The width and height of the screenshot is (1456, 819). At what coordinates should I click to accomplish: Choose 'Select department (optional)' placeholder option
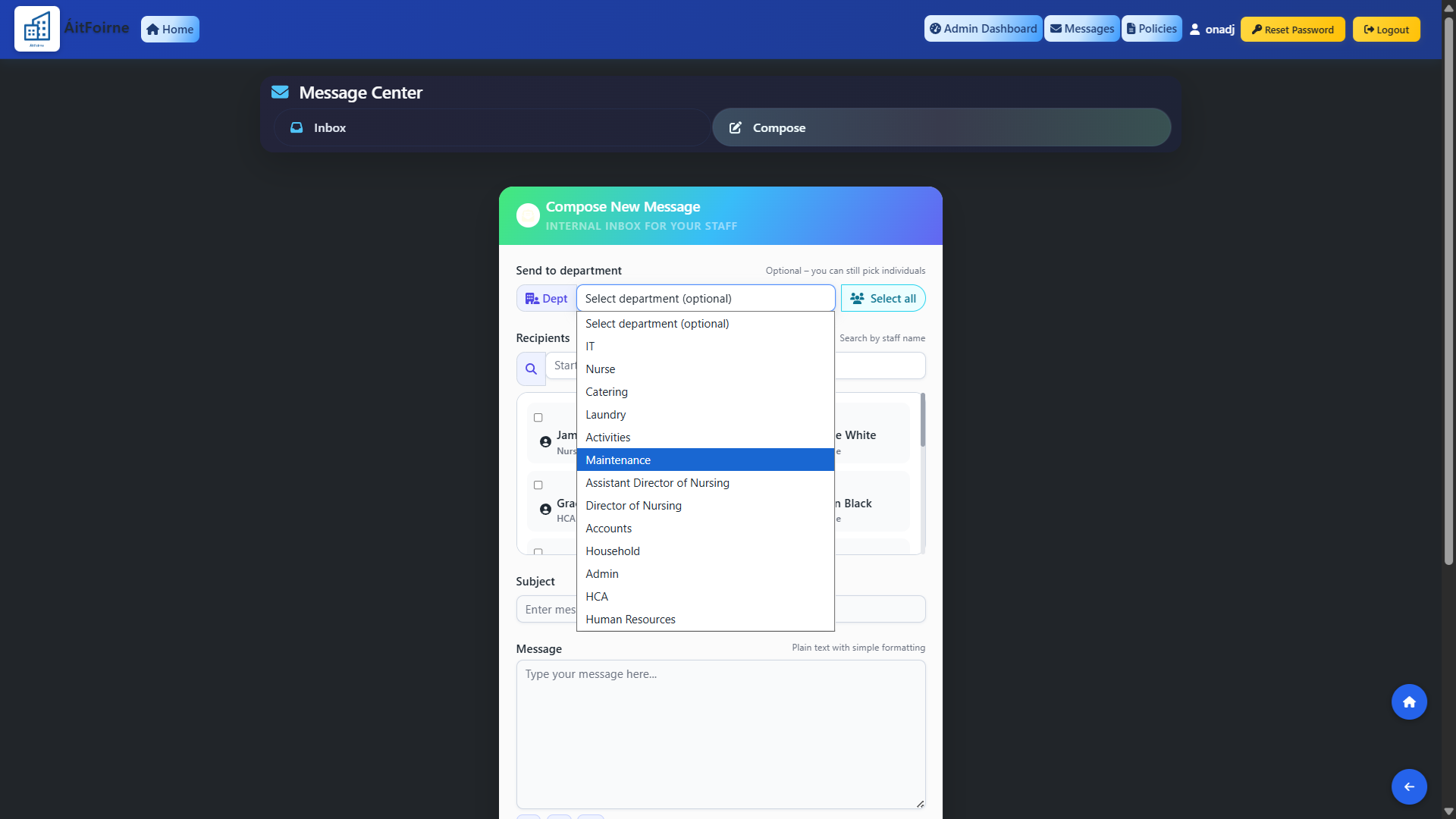[705, 324]
